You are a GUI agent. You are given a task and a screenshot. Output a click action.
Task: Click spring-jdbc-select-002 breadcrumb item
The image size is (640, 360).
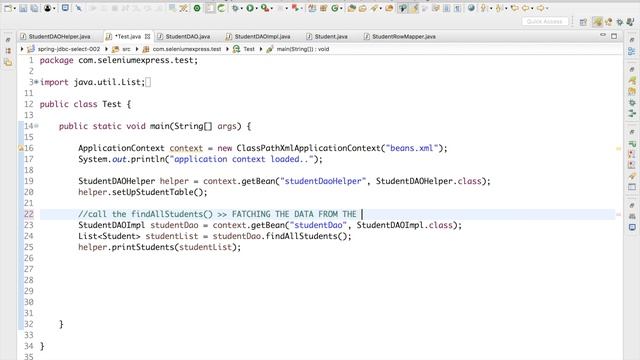(69, 49)
